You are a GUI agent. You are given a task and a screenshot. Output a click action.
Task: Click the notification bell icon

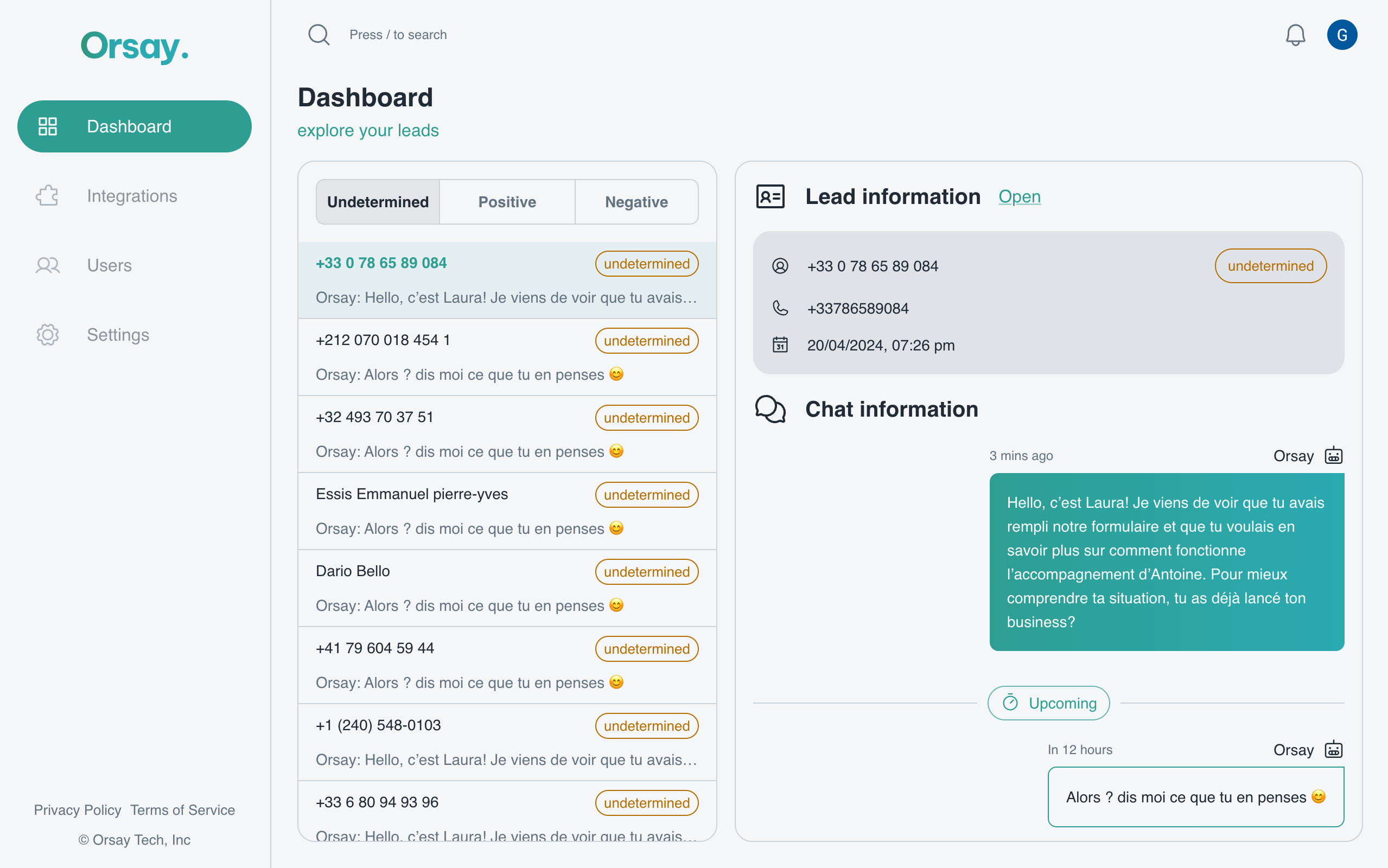click(1296, 34)
